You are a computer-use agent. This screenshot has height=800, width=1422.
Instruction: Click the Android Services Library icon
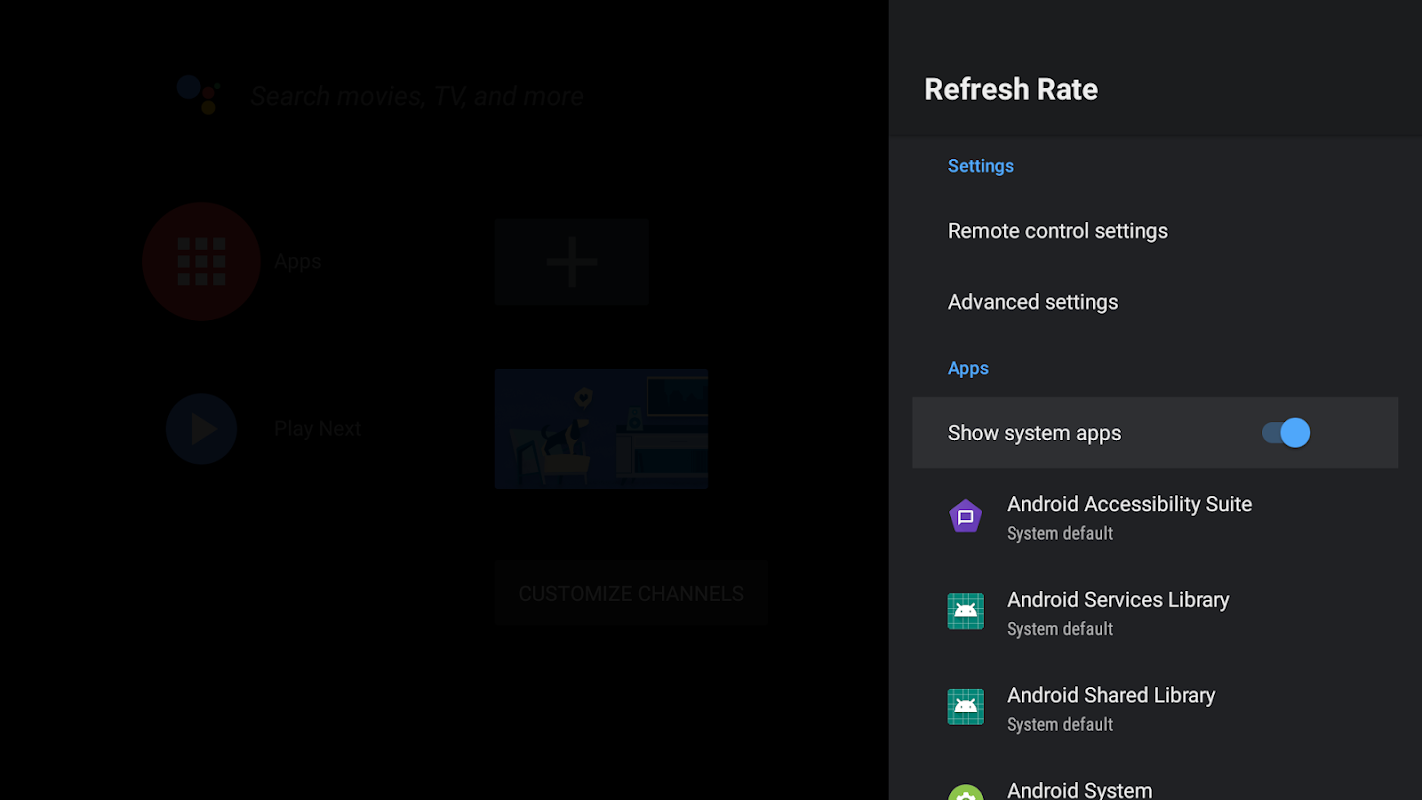click(965, 611)
